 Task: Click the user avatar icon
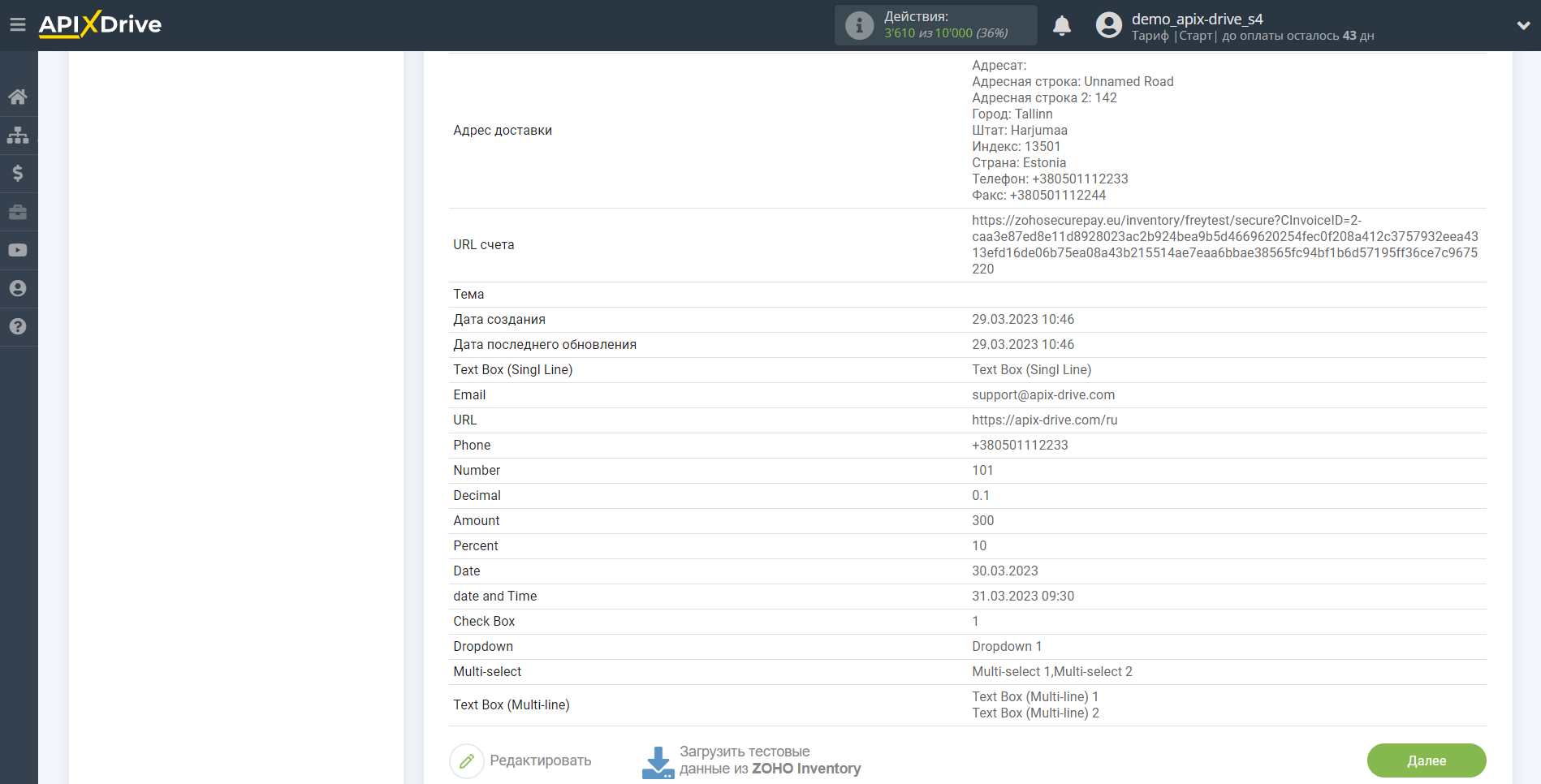[x=1109, y=25]
